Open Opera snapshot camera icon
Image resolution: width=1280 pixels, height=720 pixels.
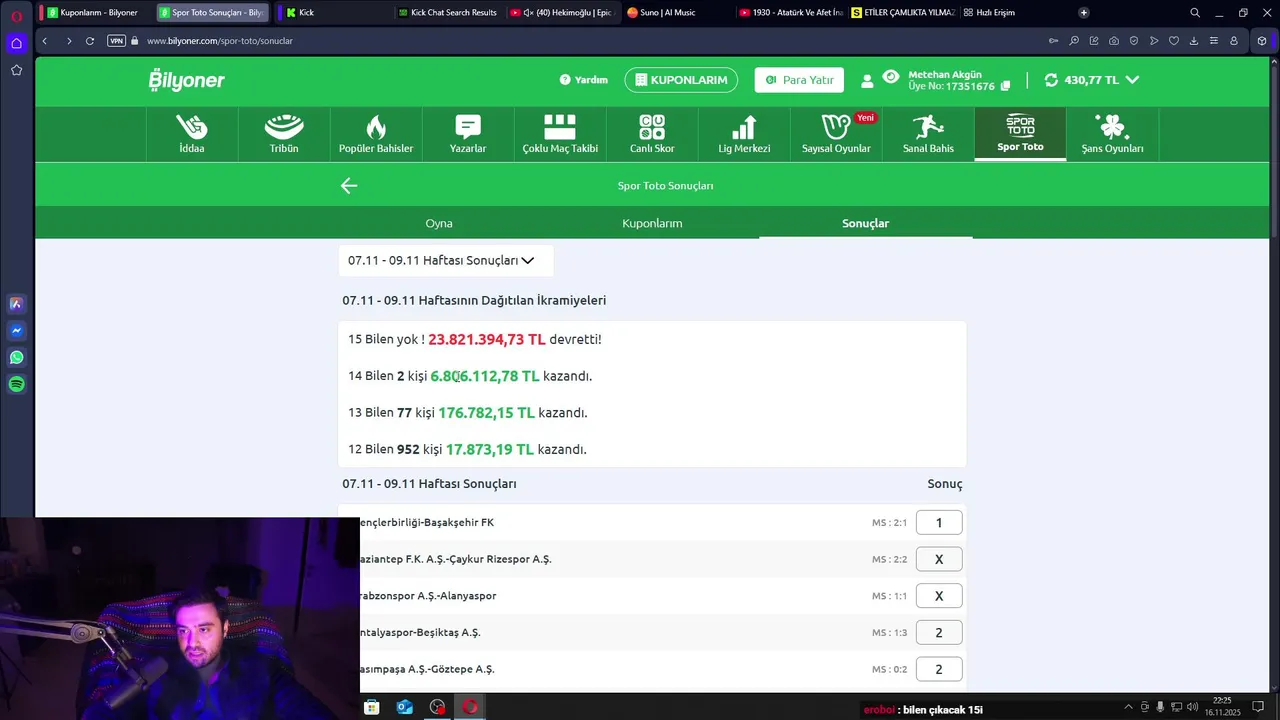(x=1114, y=41)
